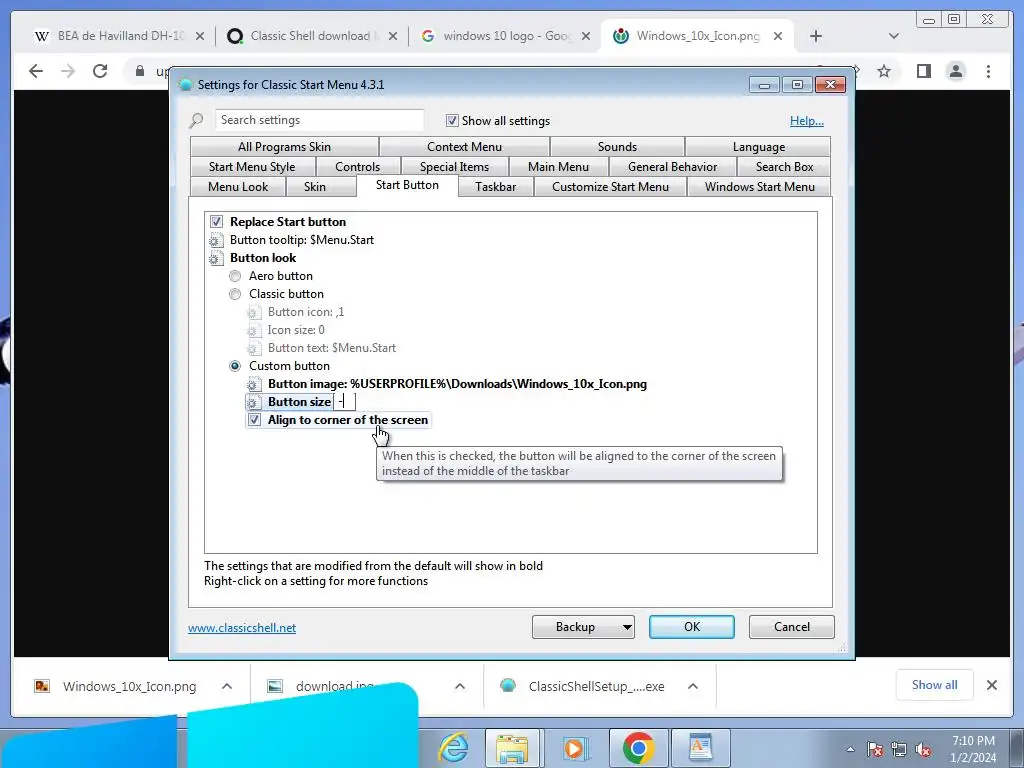This screenshot has height=768, width=1024.
Task: Open the Backup dropdown button
Action: 583,627
